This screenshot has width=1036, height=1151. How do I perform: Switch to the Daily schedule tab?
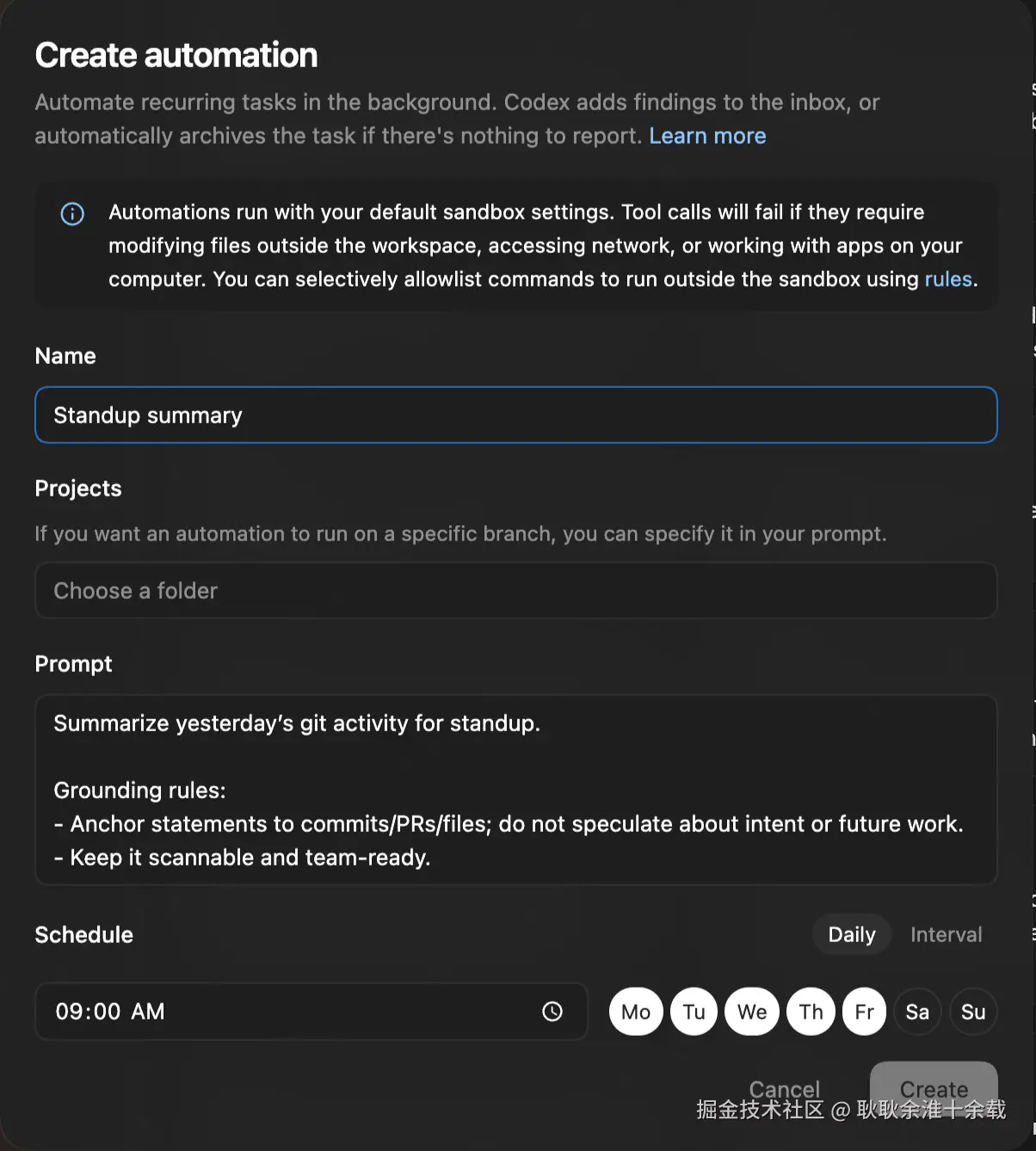point(851,935)
